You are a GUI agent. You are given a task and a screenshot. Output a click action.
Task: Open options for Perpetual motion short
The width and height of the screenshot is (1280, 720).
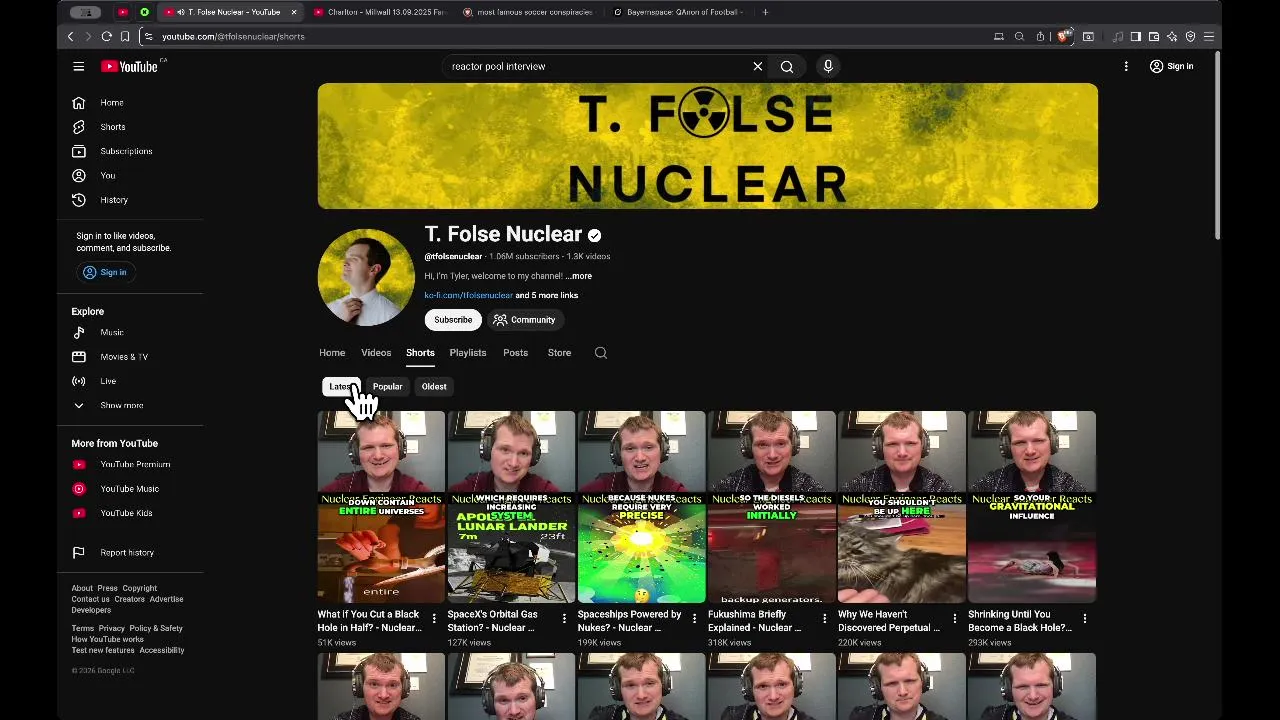tap(954, 619)
